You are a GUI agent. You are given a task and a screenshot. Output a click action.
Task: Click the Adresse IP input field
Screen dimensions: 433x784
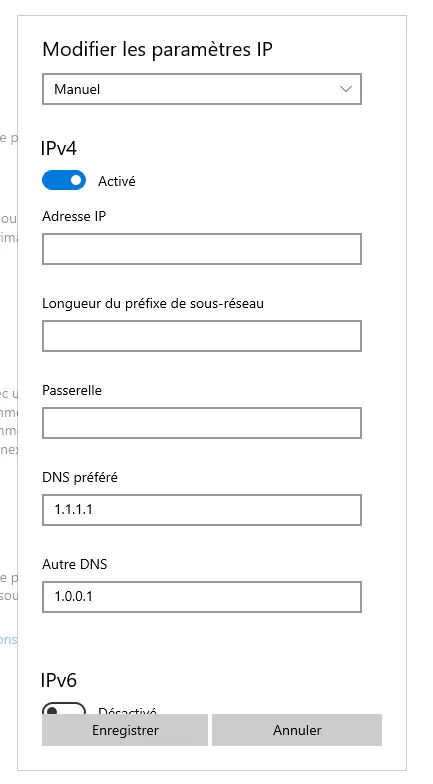pos(202,249)
